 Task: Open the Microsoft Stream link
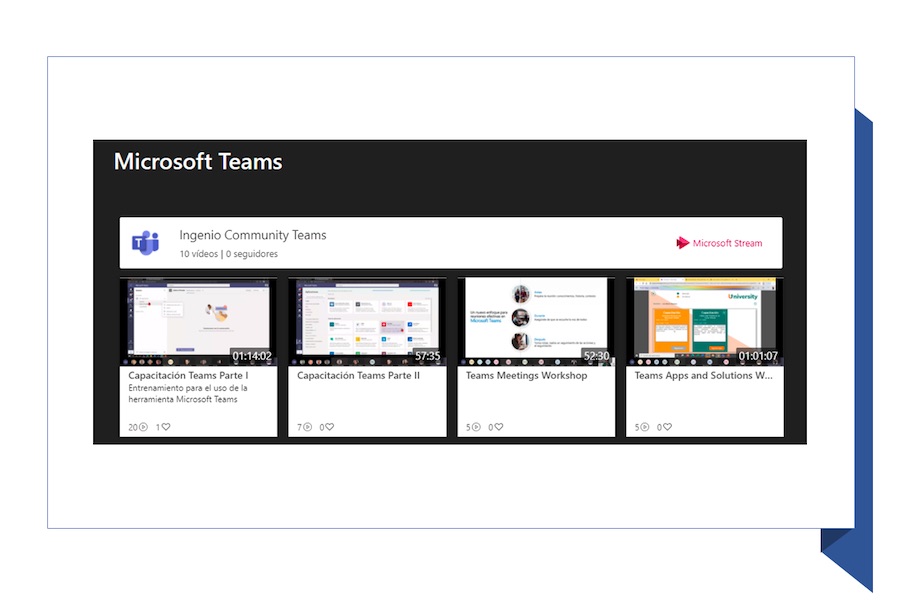point(719,243)
